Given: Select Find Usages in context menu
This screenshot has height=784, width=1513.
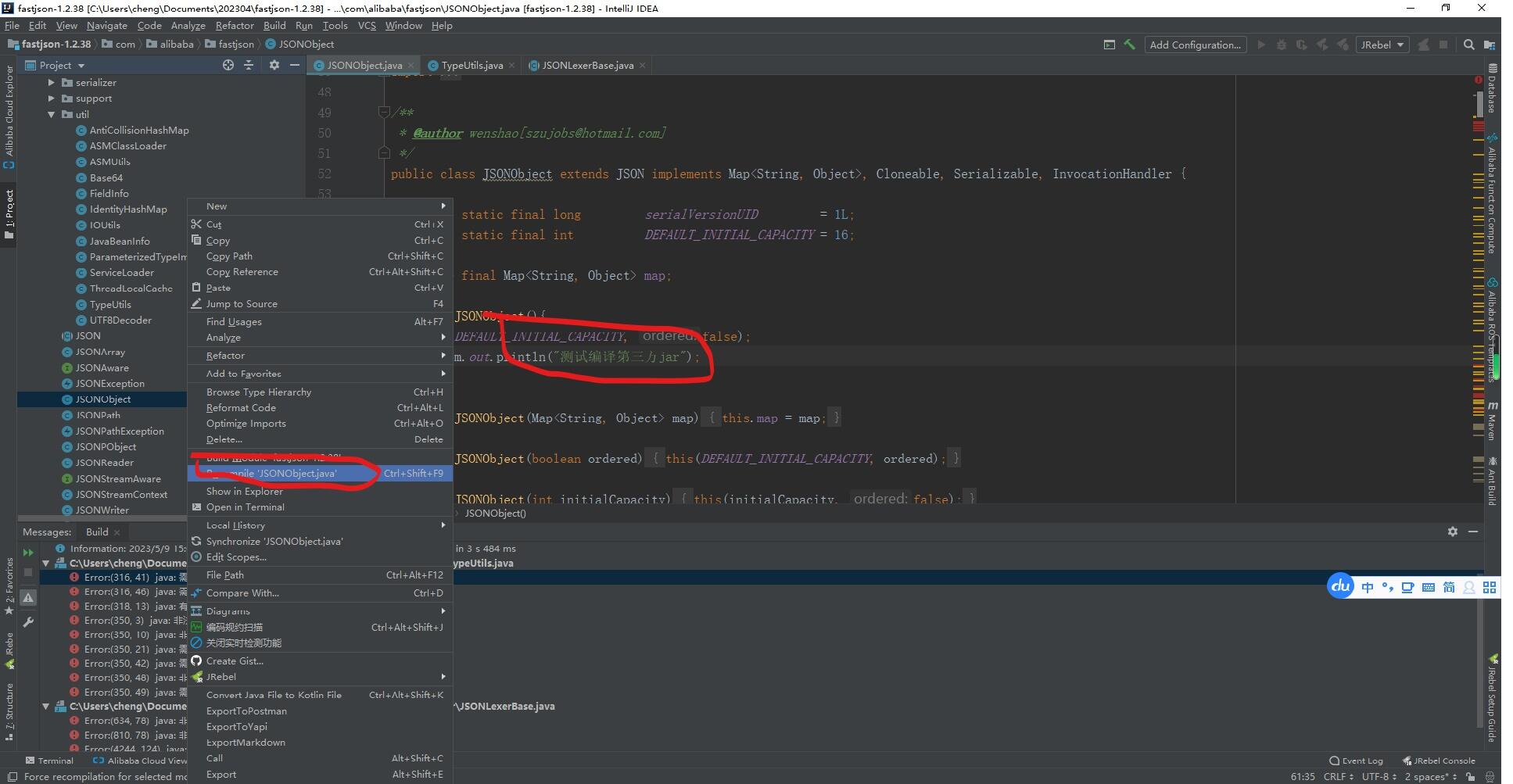Looking at the screenshot, I should [x=320, y=322].
